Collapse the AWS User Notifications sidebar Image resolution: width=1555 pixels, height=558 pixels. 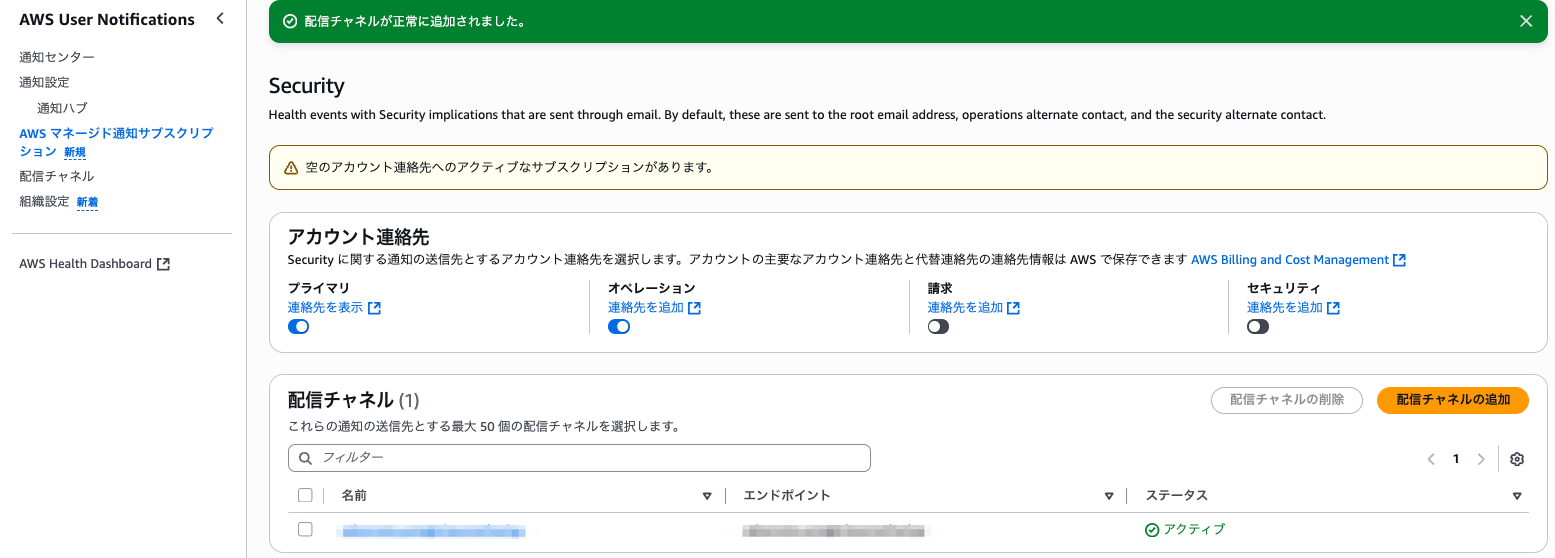click(x=220, y=18)
